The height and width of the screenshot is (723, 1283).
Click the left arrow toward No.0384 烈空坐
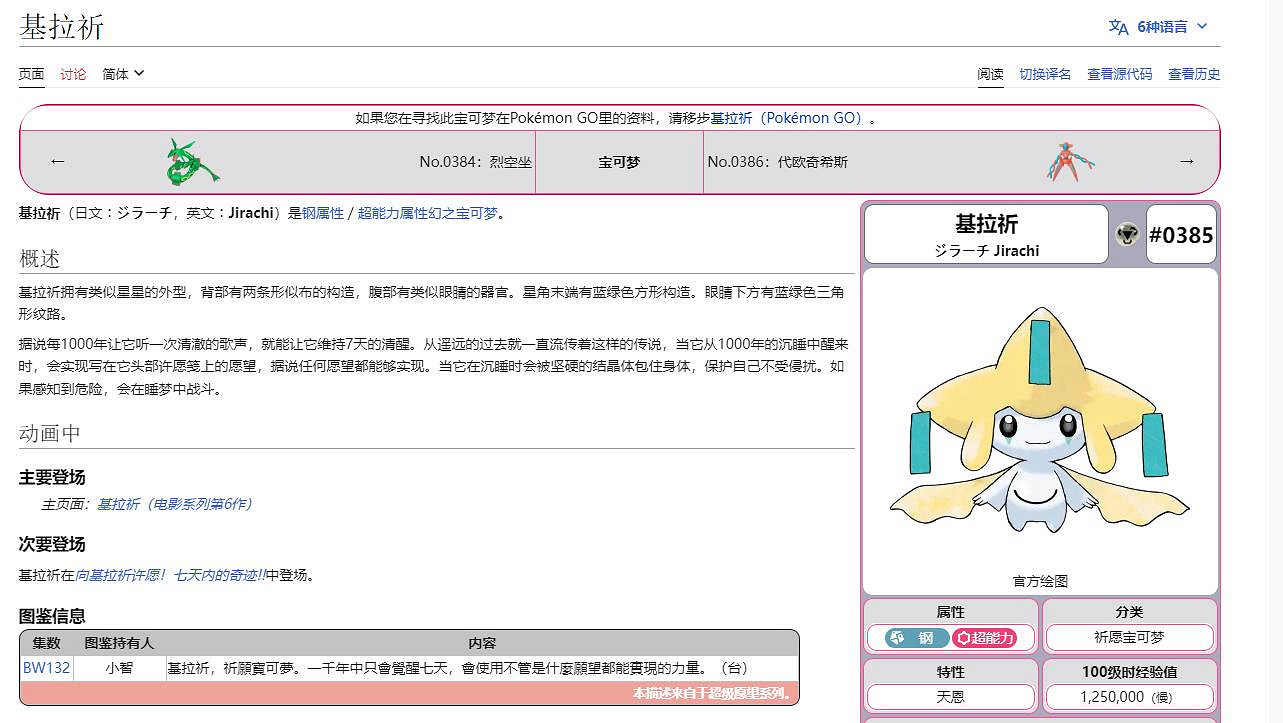pyautogui.click(x=57, y=160)
